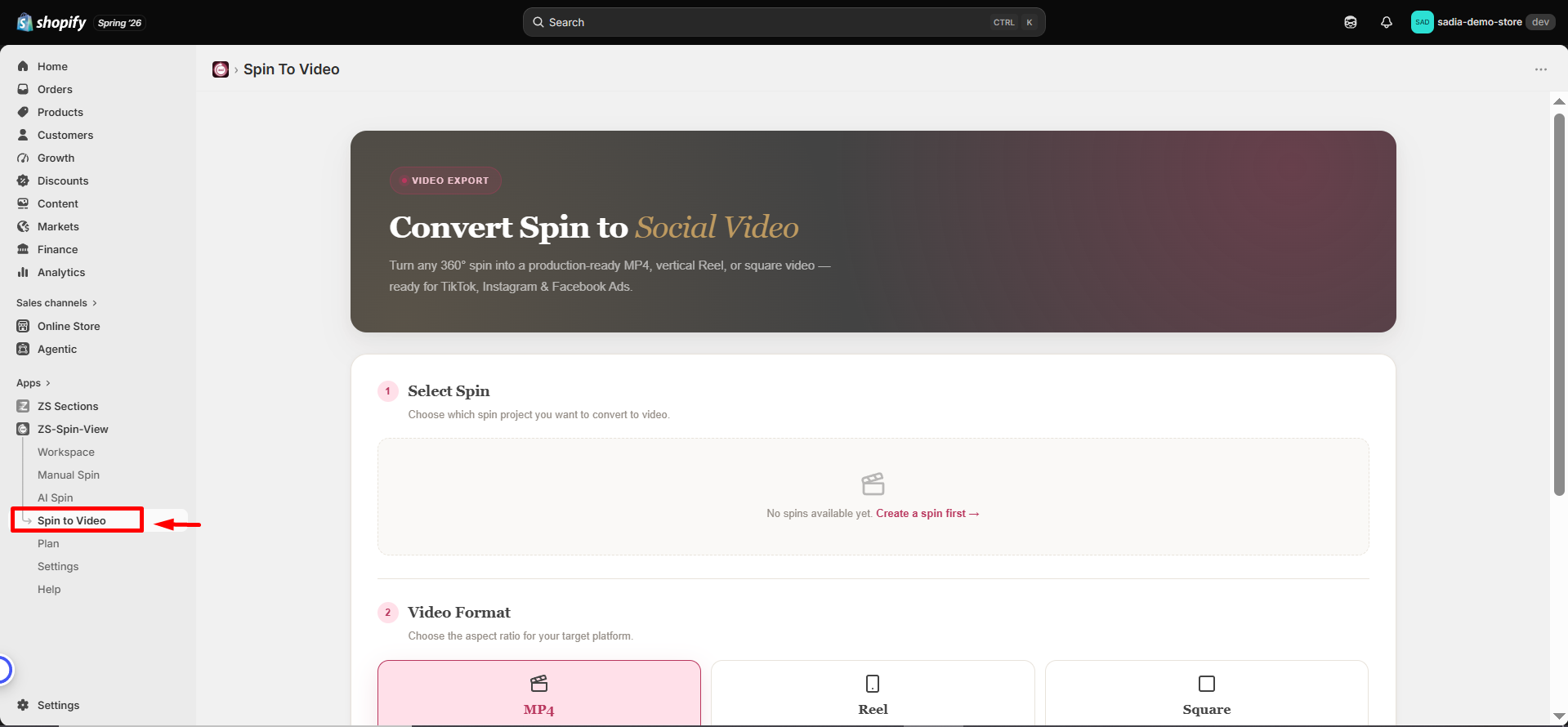Open the Workspace submenu item
This screenshot has height=727, width=1568.
coord(66,452)
